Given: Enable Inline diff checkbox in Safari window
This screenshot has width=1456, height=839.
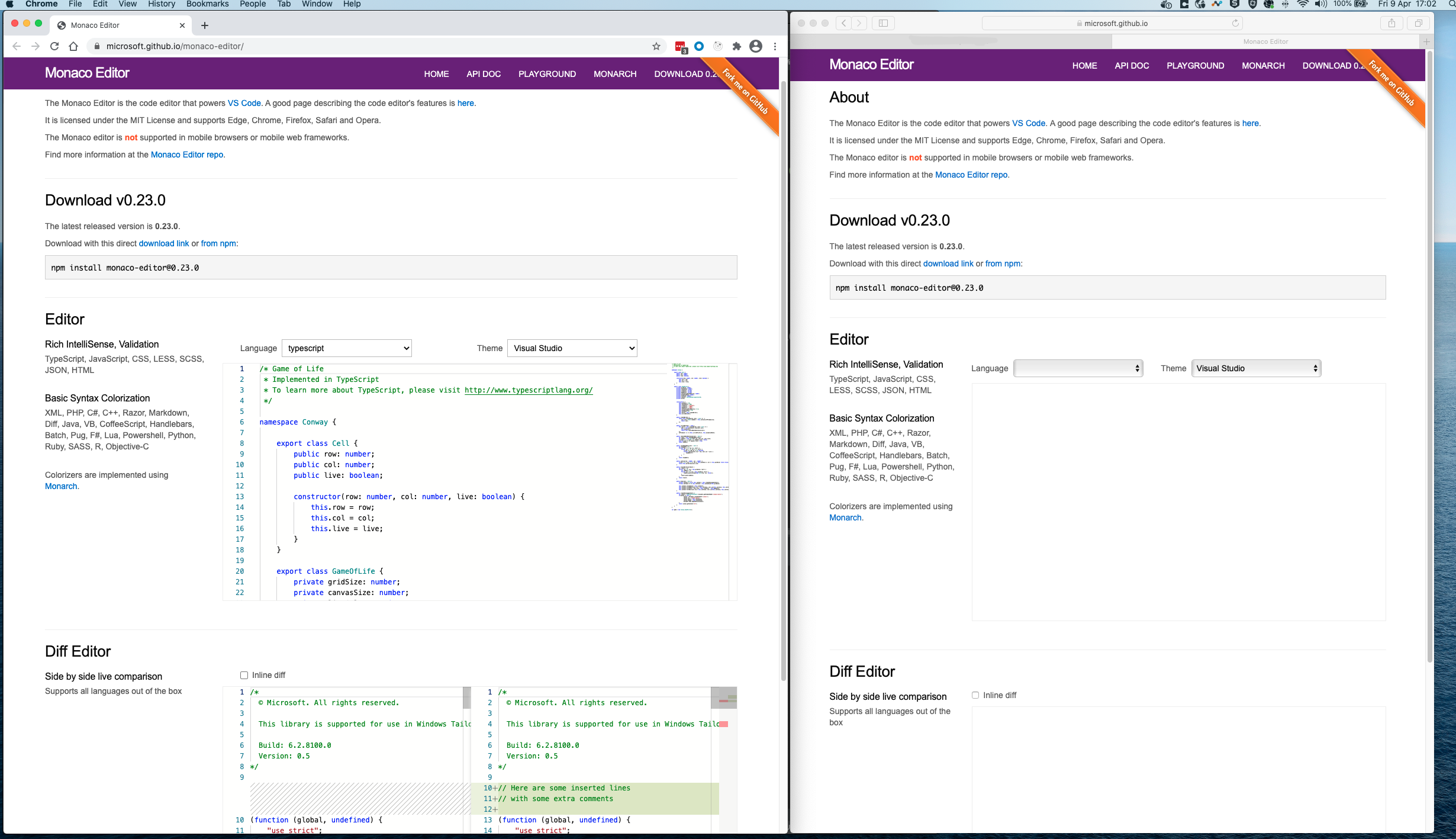Looking at the screenshot, I should point(975,695).
